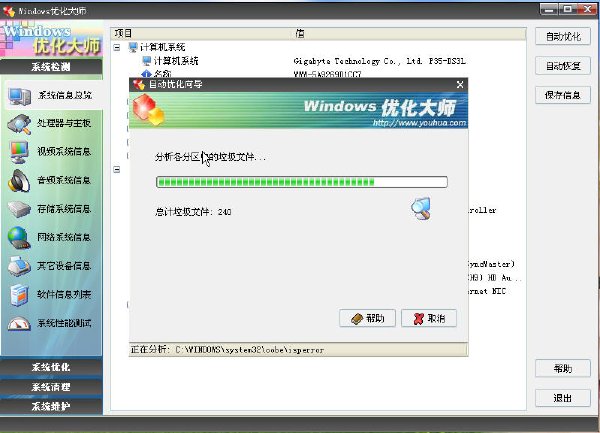The width and height of the screenshot is (600, 433).
Task: Collapse the second tree group expander
Action: pos(117,169)
